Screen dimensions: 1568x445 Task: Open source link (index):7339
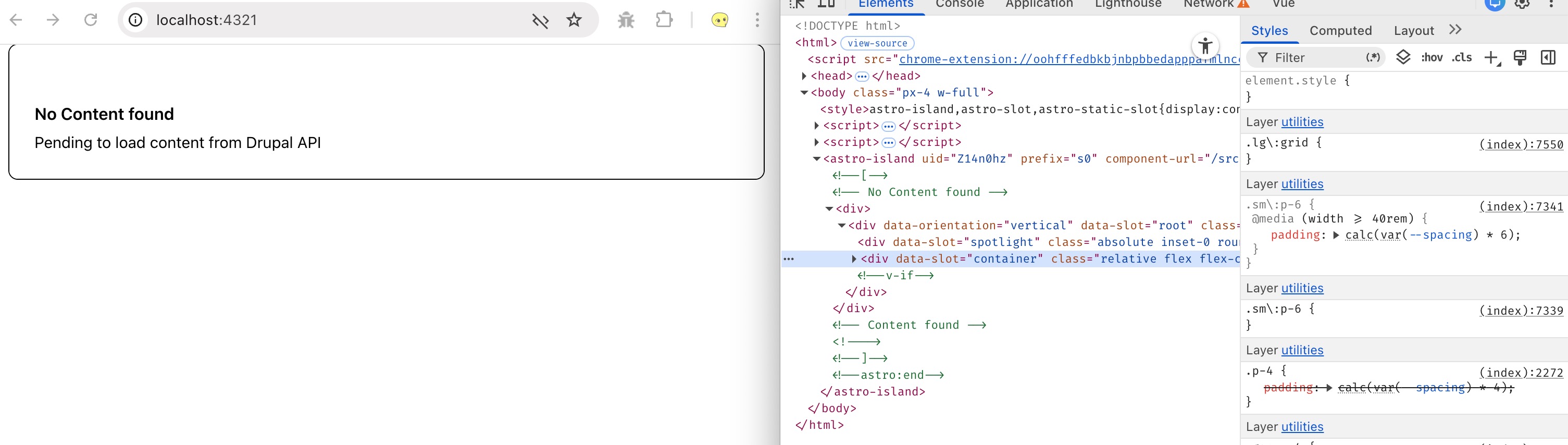coord(1521,311)
